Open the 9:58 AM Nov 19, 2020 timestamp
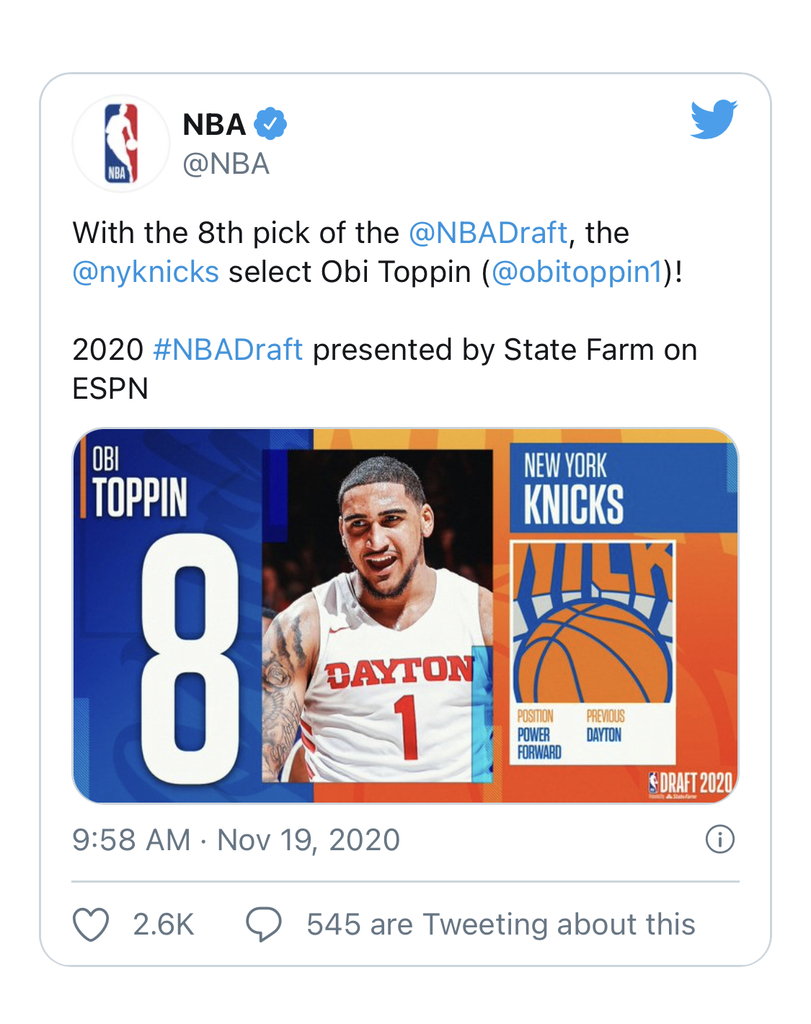This screenshot has width=811, height=1024. pyautogui.click(x=236, y=840)
